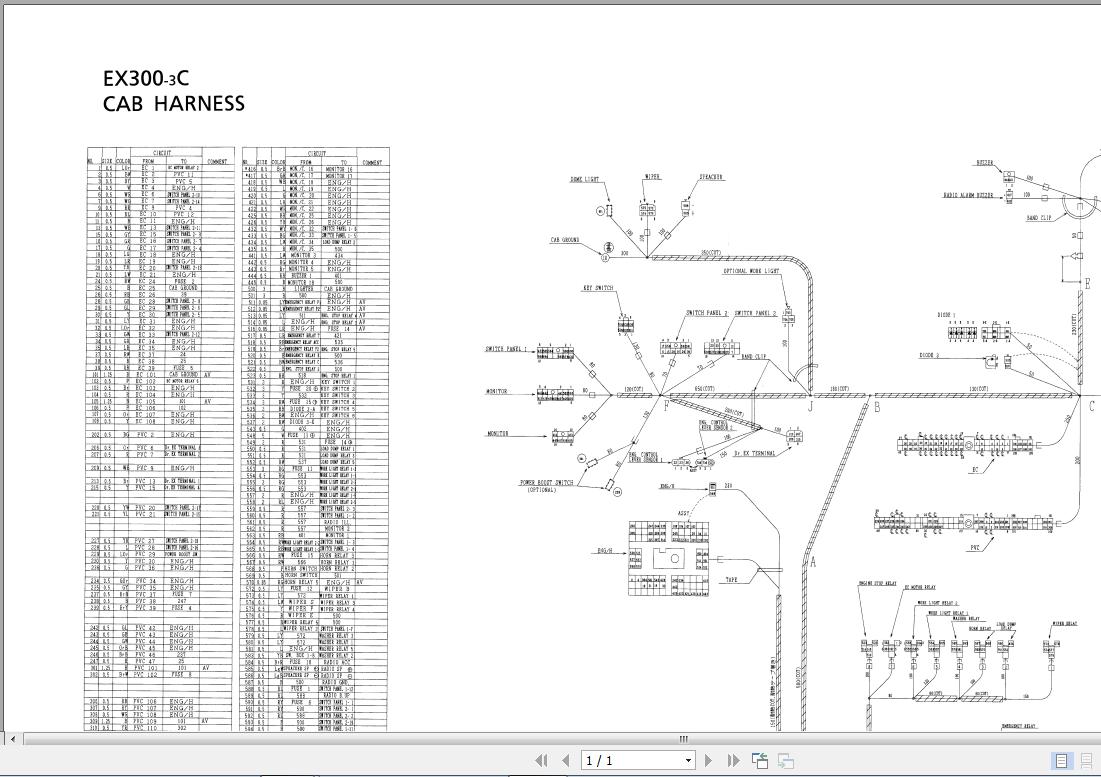Click the 'DIODE 1' label
Viewport: 1101px width, 777px height.
(946, 315)
